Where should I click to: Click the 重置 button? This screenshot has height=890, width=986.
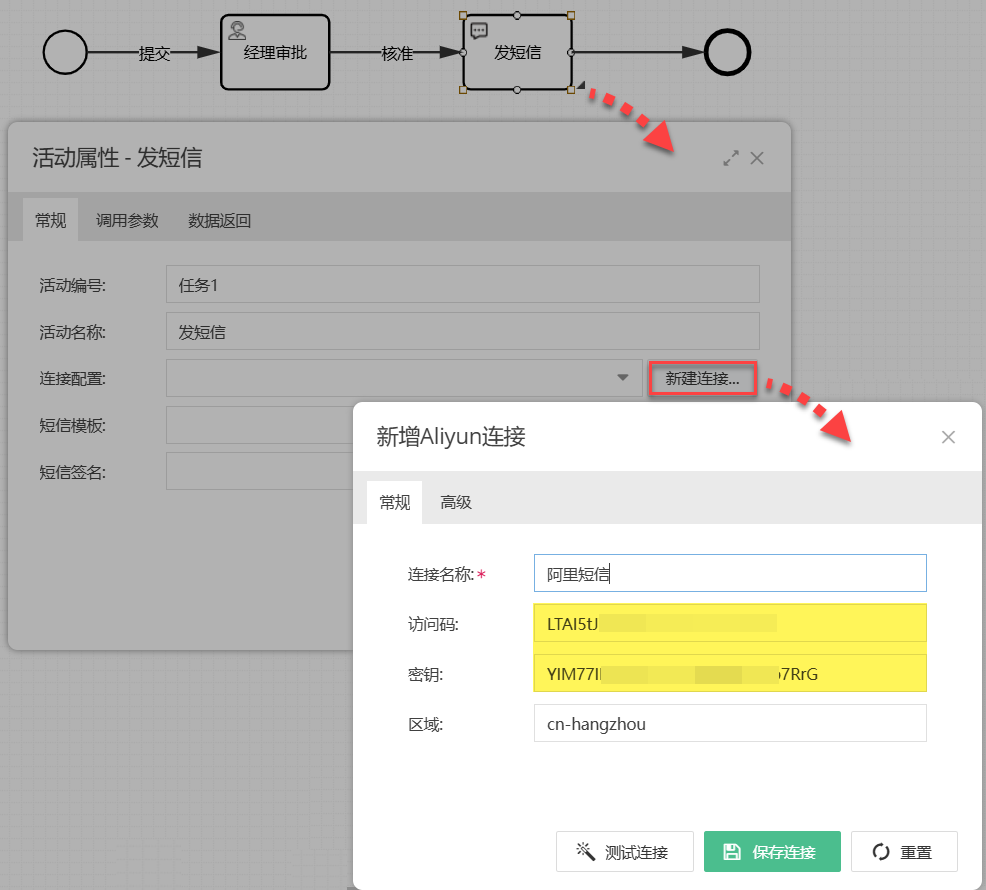(x=904, y=851)
